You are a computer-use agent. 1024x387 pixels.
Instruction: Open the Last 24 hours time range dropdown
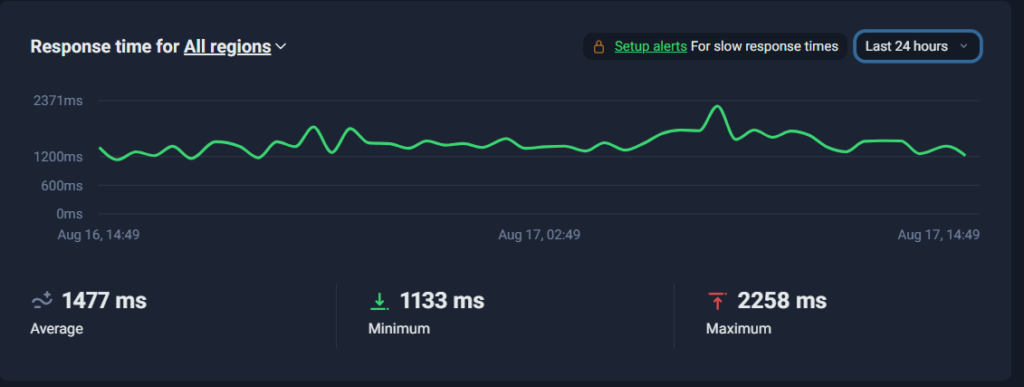pos(918,46)
